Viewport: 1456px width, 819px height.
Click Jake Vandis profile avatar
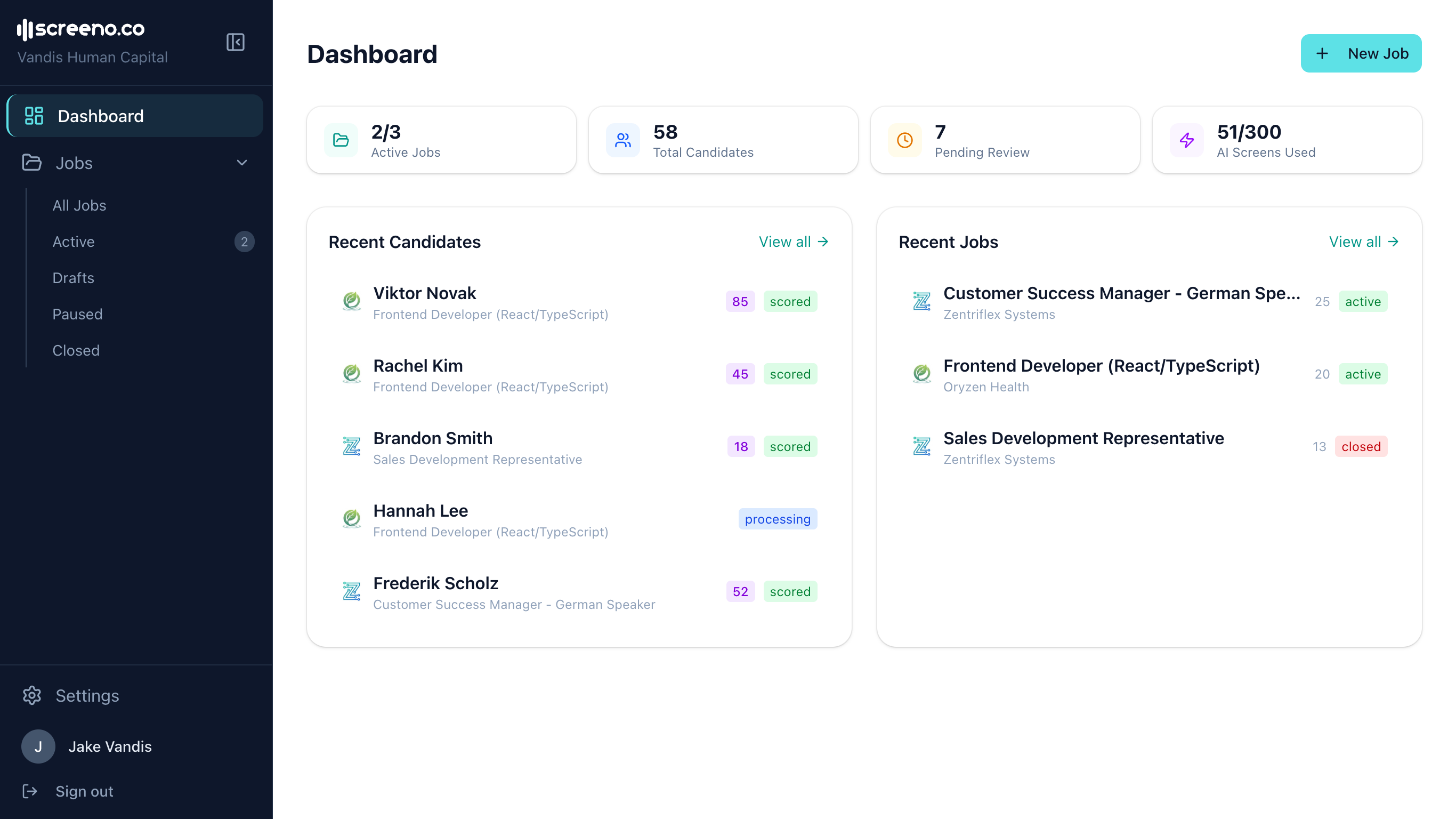38,746
